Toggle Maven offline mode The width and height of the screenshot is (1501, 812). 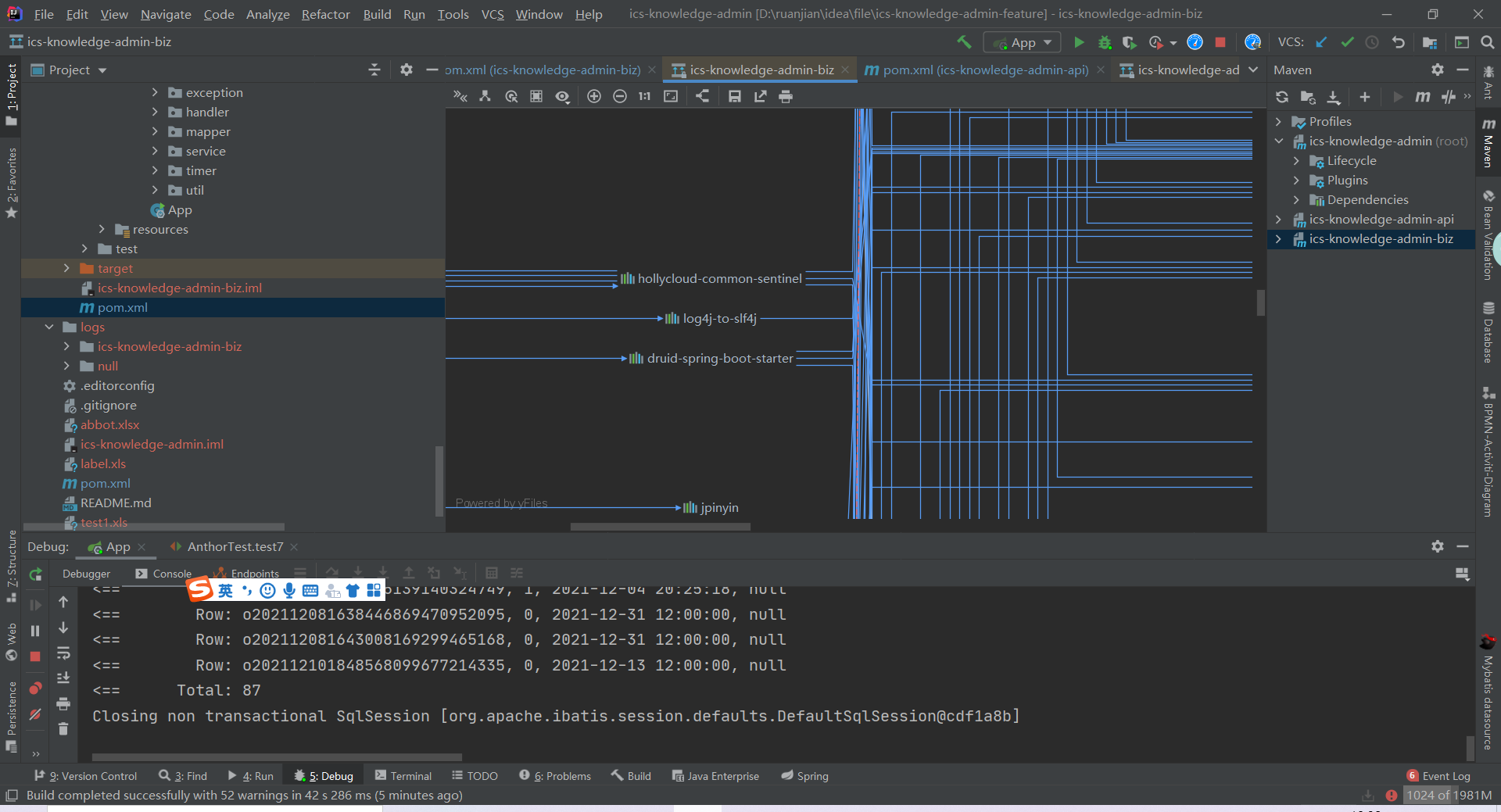[x=1448, y=97]
